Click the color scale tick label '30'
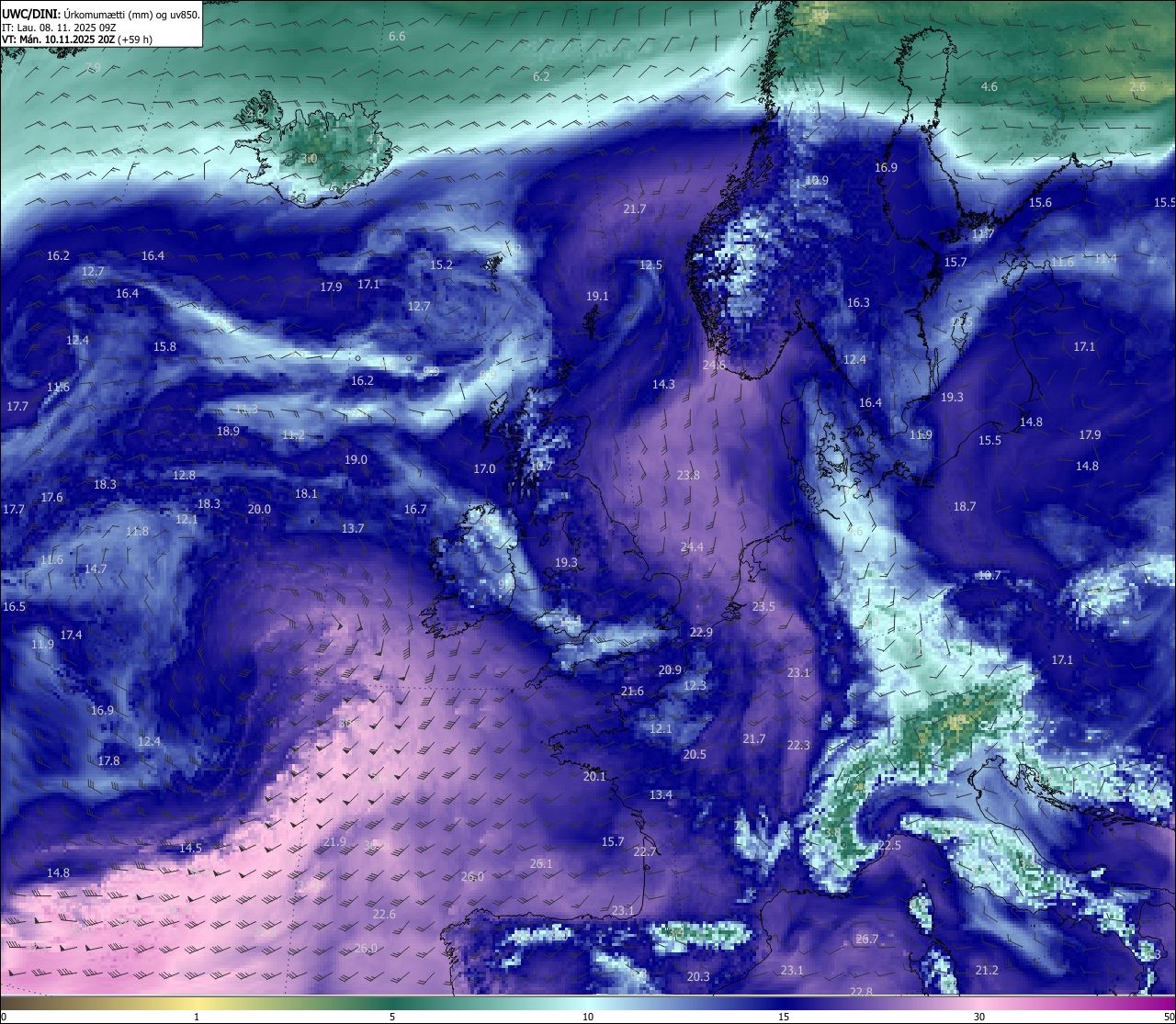Viewport: 1176px width, 1024px height. 979,1017
